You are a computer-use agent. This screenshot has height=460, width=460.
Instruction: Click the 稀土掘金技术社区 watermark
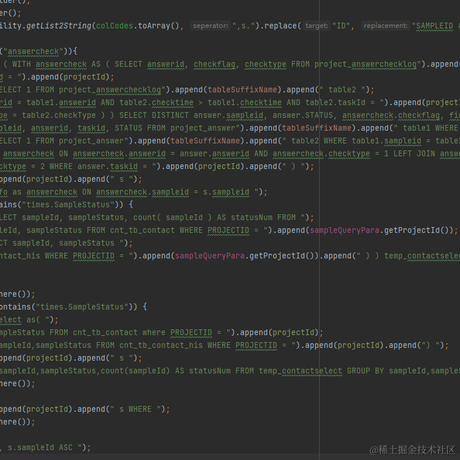(x=412, y=450)
